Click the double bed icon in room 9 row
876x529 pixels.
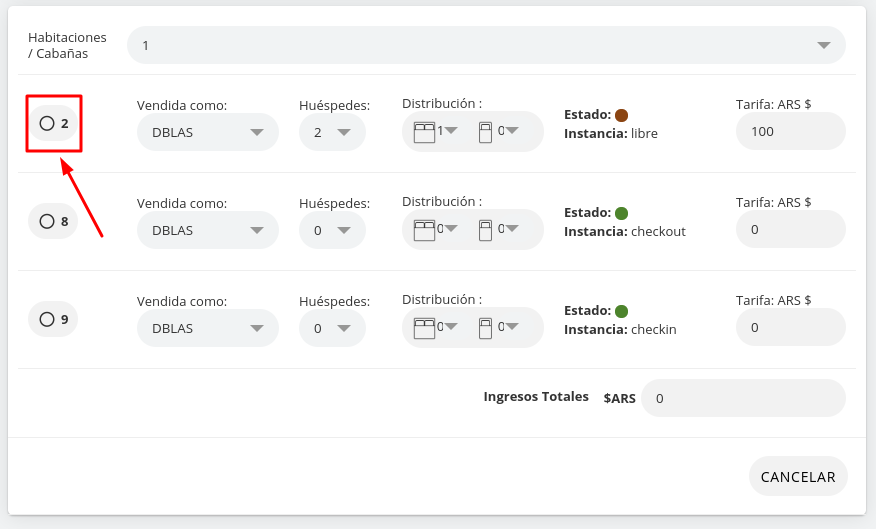click(x=425, y=328)
